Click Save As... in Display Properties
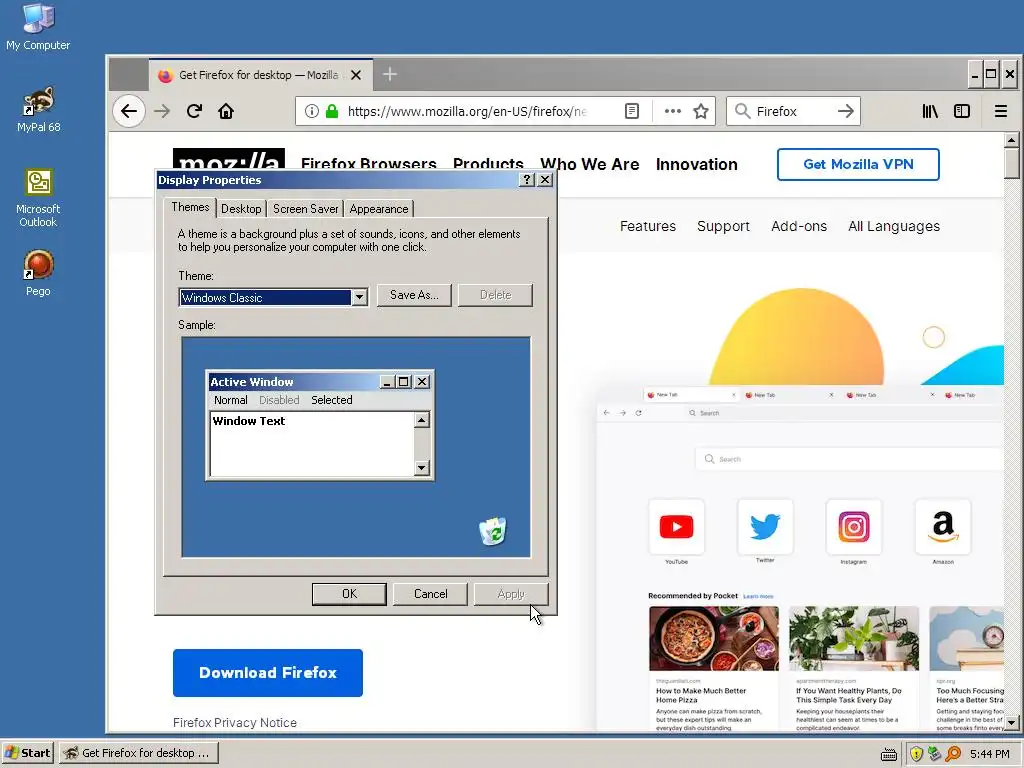 (x=414, y=295)
